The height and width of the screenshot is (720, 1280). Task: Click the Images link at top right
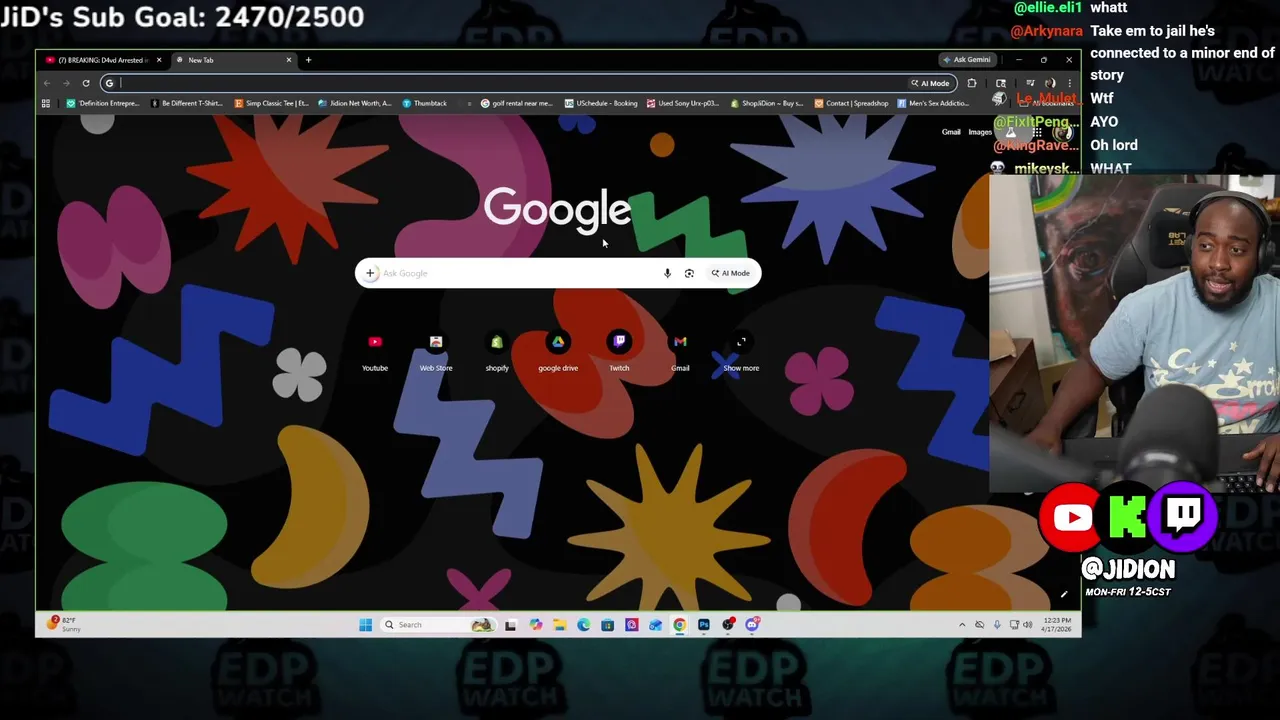click(980, 132)
